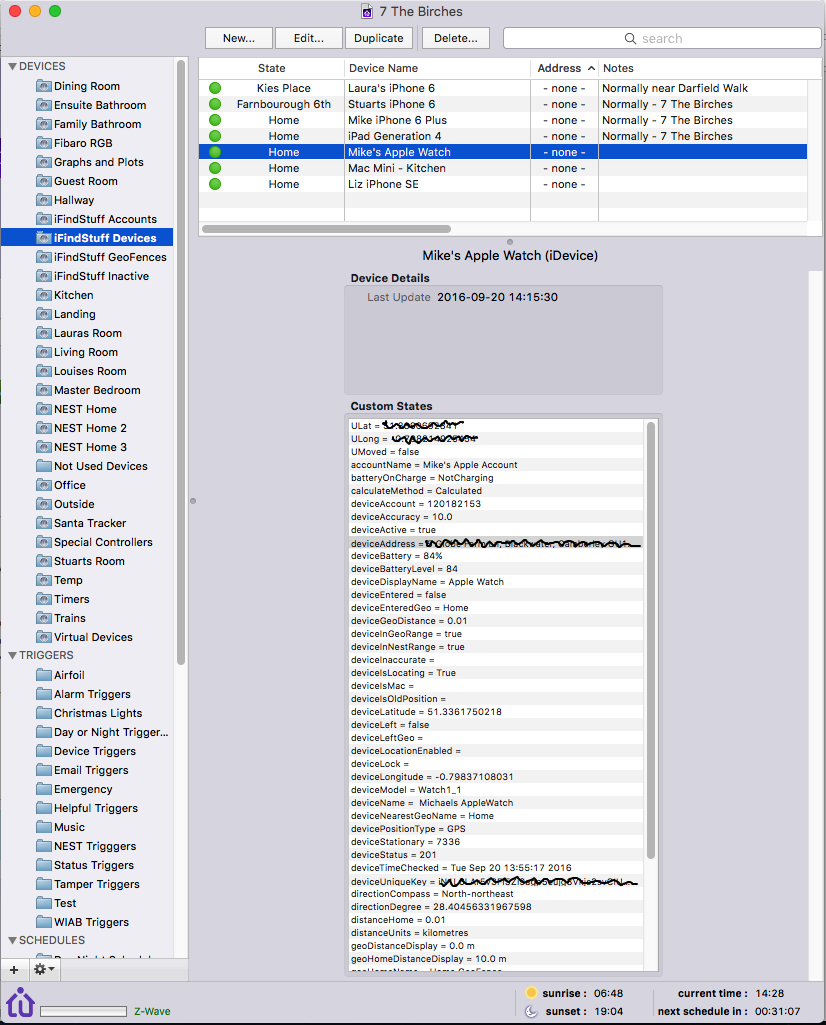Sort by the Notes column header
The width and height of the screenshot is (826, 1025).
pos(710,68)
